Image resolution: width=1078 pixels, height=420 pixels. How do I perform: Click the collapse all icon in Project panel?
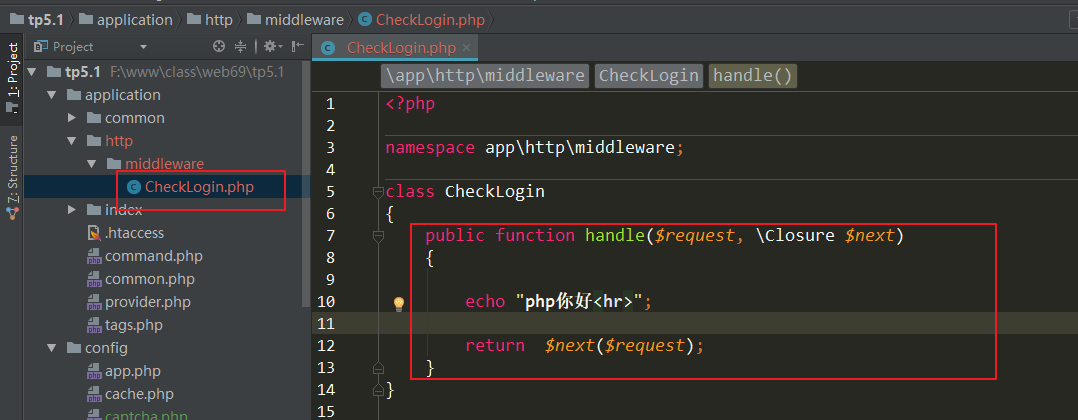pos(241,47)
